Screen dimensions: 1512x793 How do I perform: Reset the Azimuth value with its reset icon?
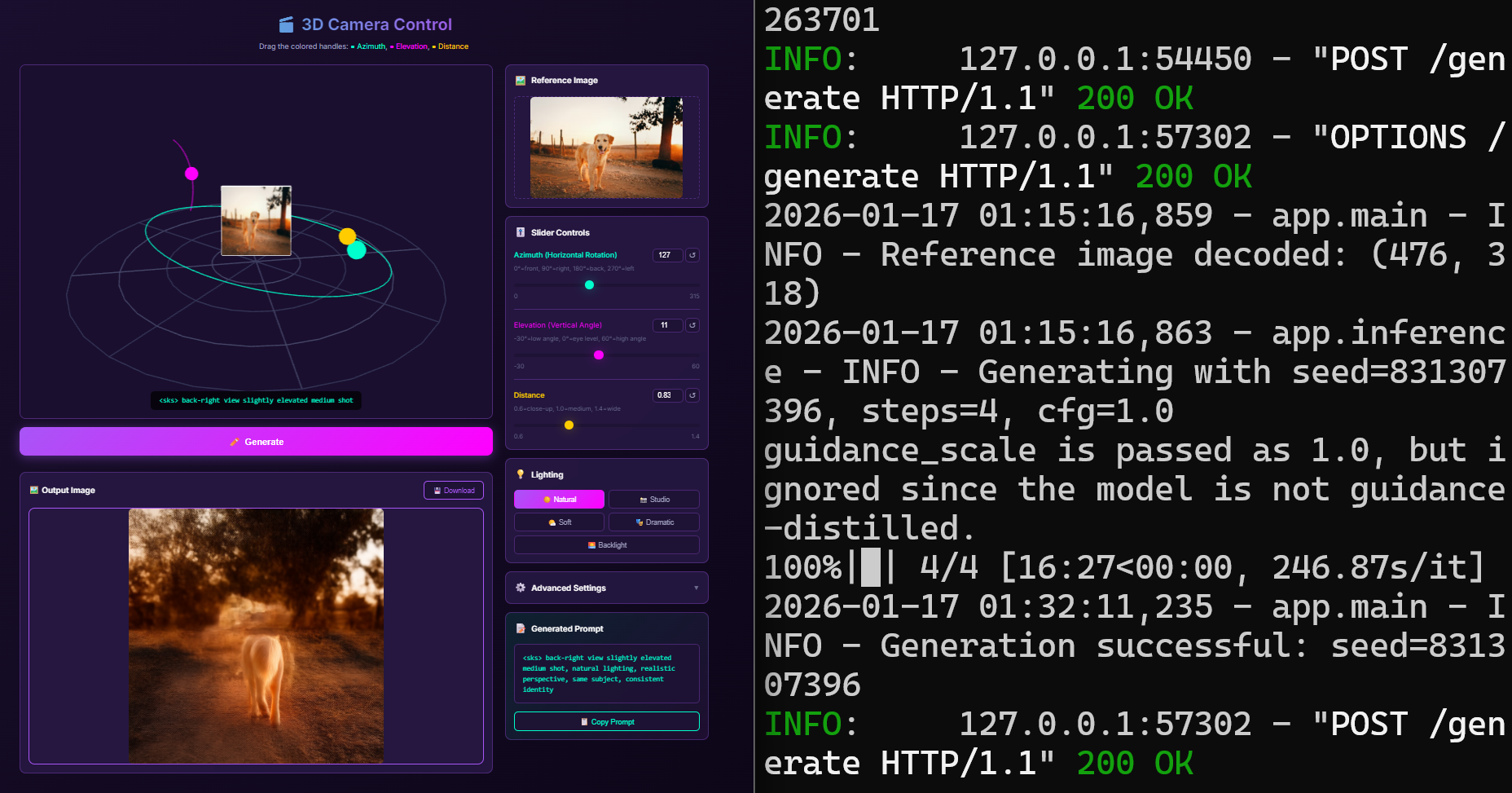692,255
